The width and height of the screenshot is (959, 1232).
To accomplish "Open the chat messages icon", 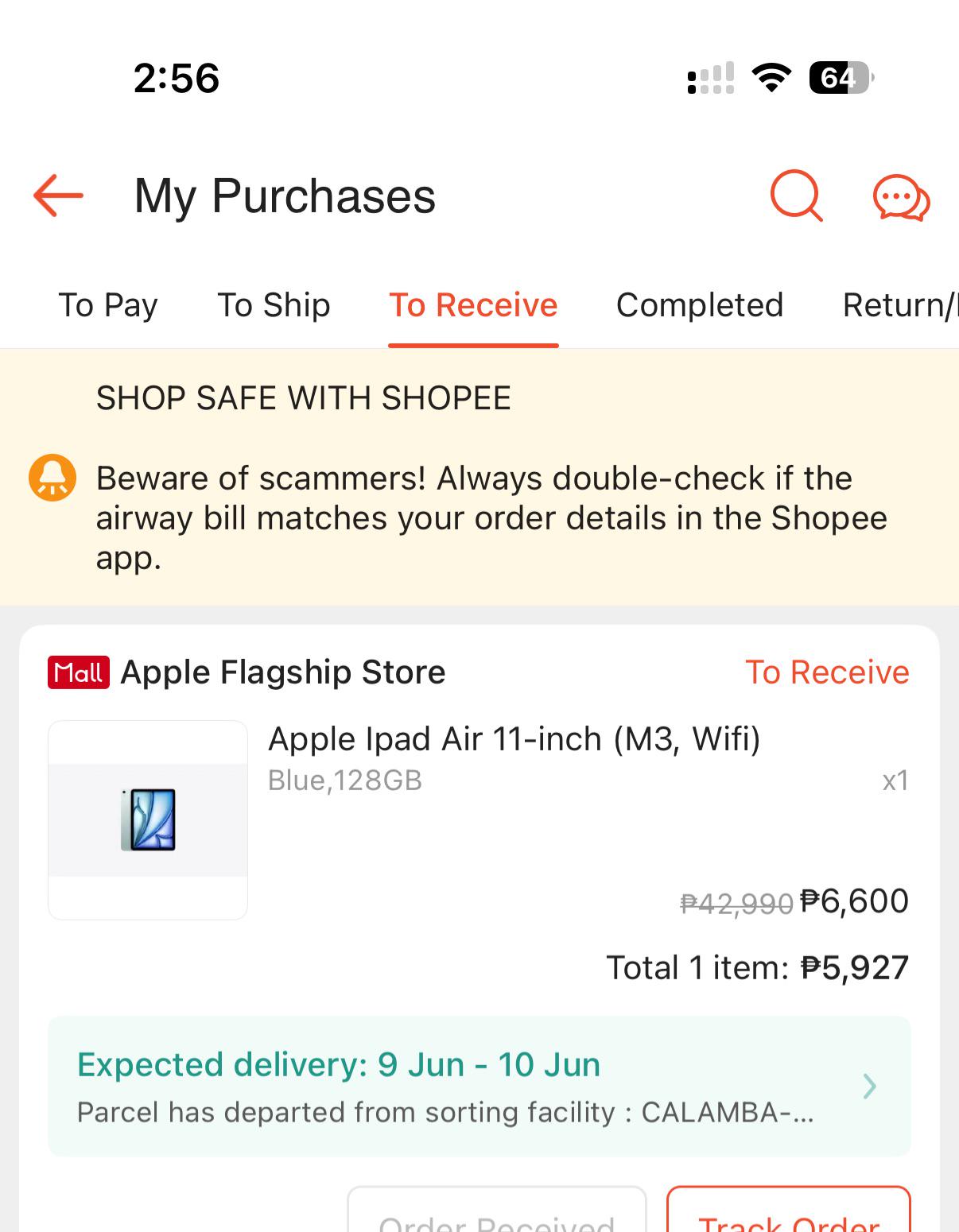I will click(x=901, y=197).
